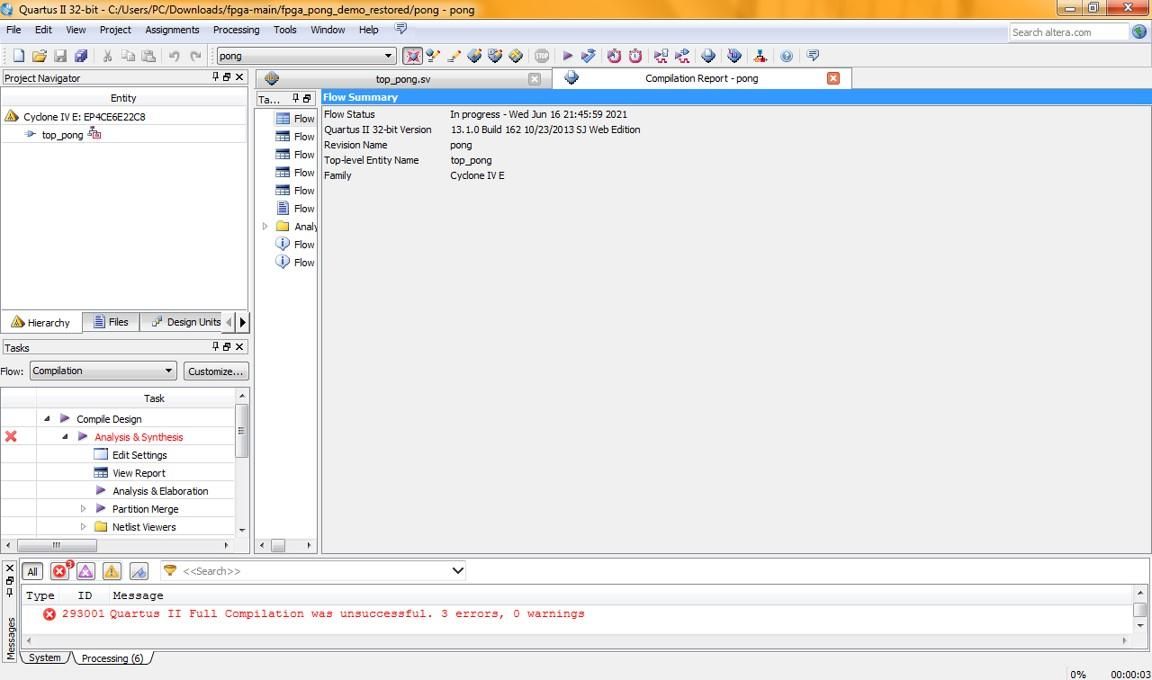The width and height of the screenshot is (1152, 680).
Task: Toggle the critical warning messages filter
Action: [85, 571]
